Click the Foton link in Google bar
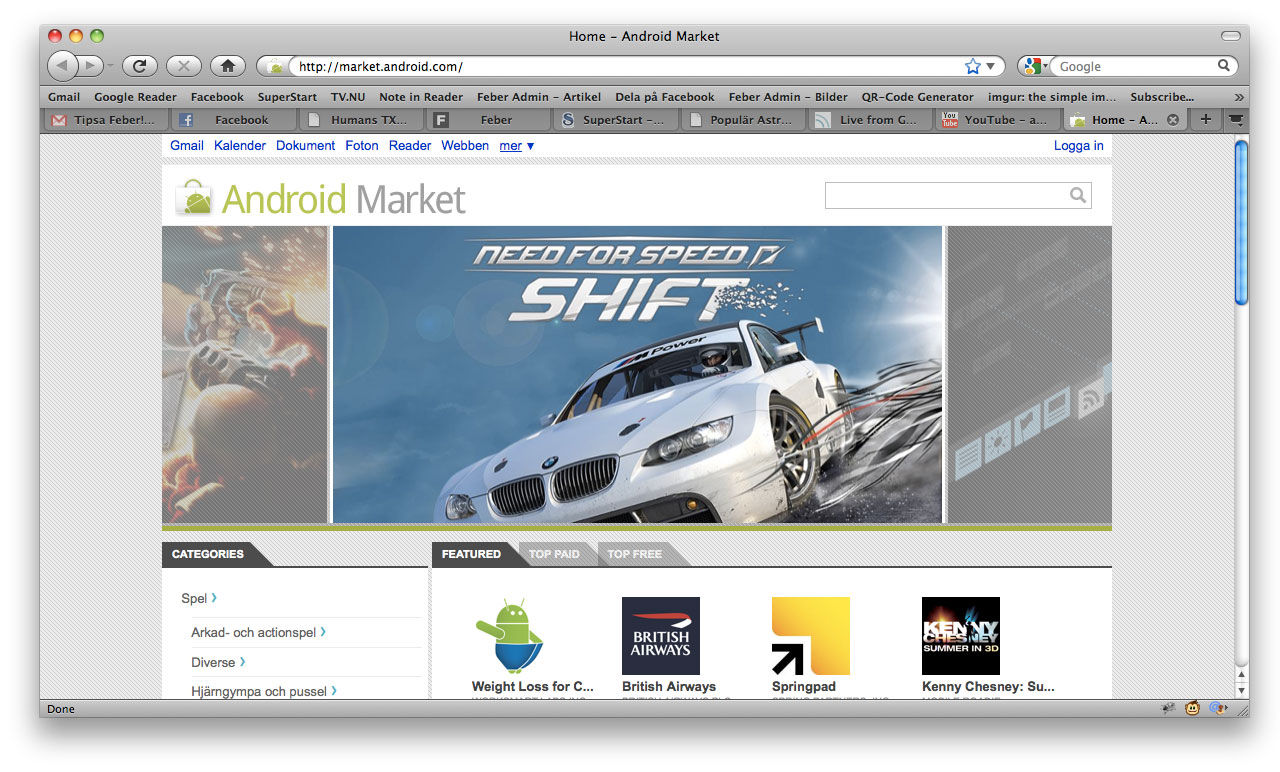 (x=362, y=146)
